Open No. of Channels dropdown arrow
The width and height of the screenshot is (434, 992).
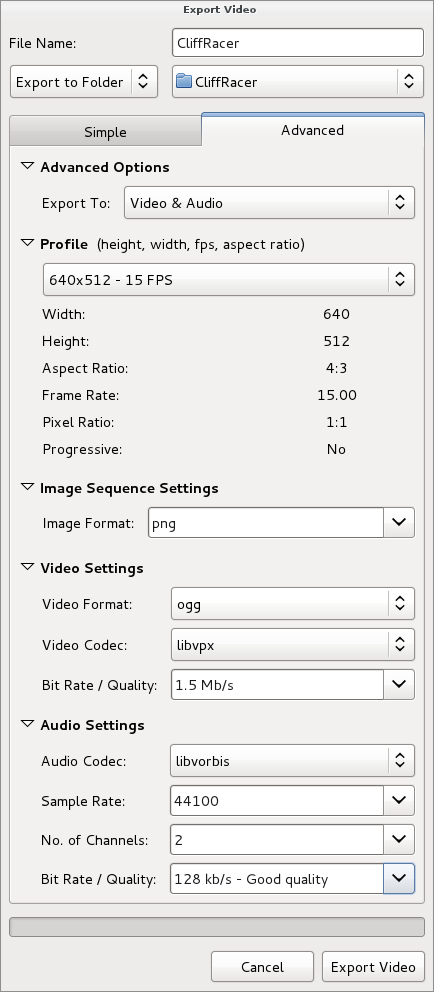click(x=399, y=840)
